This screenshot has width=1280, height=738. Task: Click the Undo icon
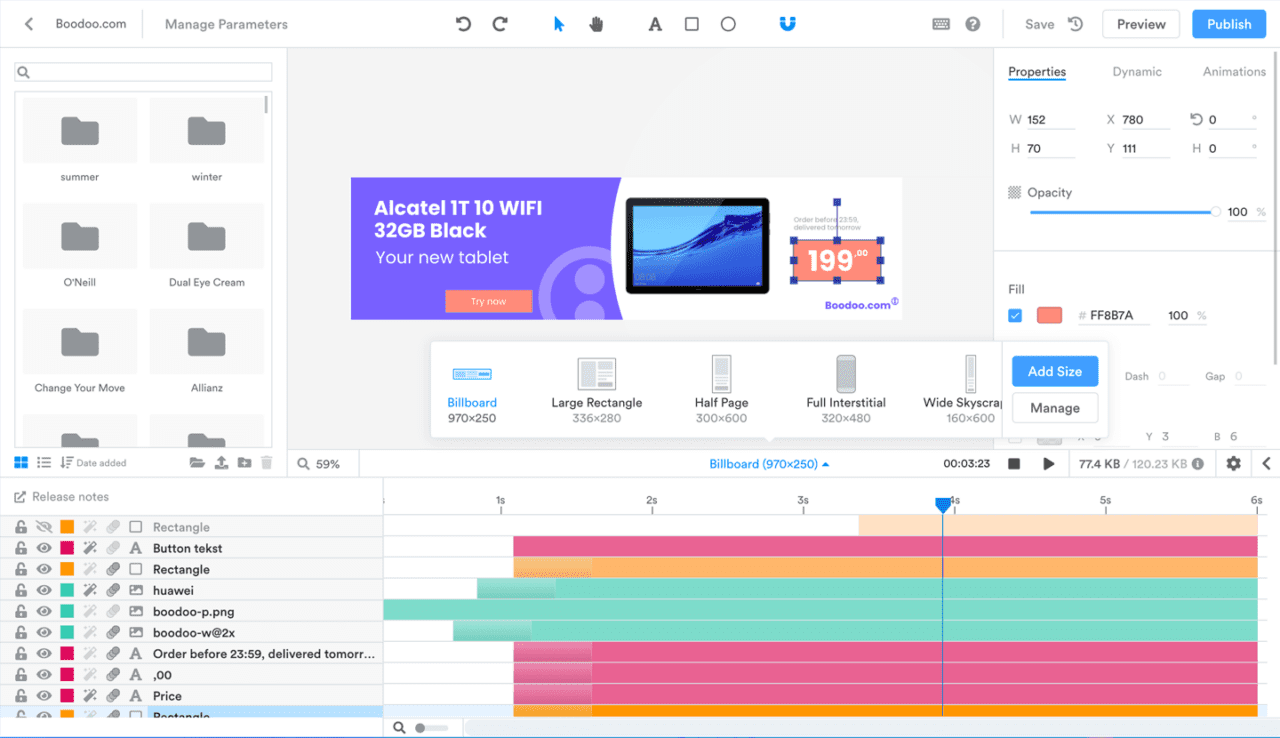coord(462,23)
